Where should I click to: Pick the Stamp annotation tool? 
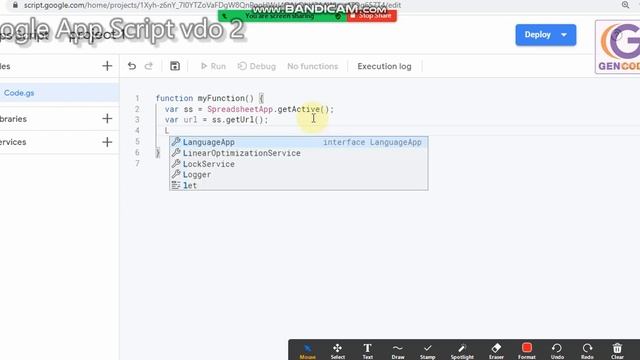[x=427, y=351]
